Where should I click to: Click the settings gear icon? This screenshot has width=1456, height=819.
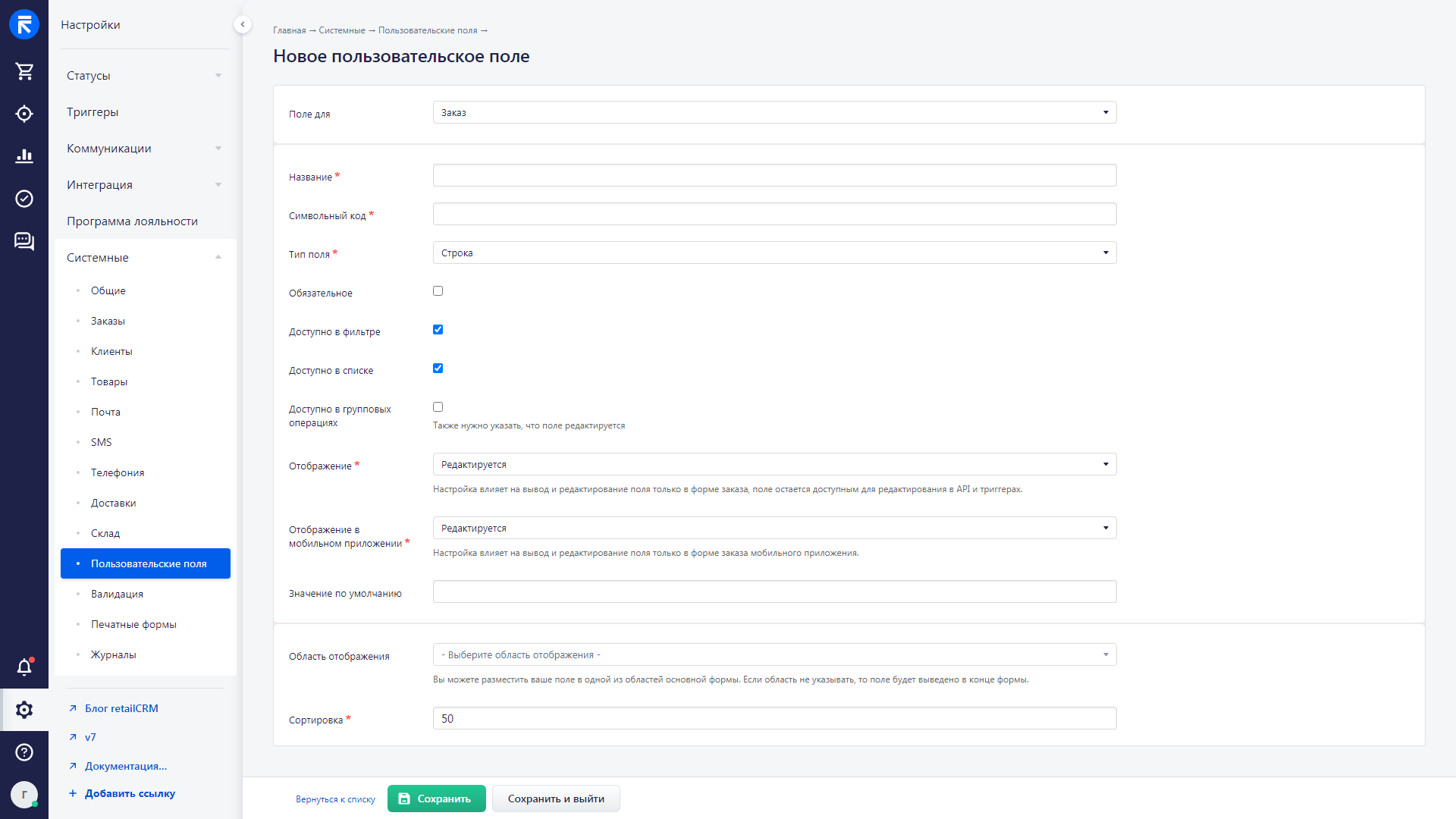[x=24, y=710]
